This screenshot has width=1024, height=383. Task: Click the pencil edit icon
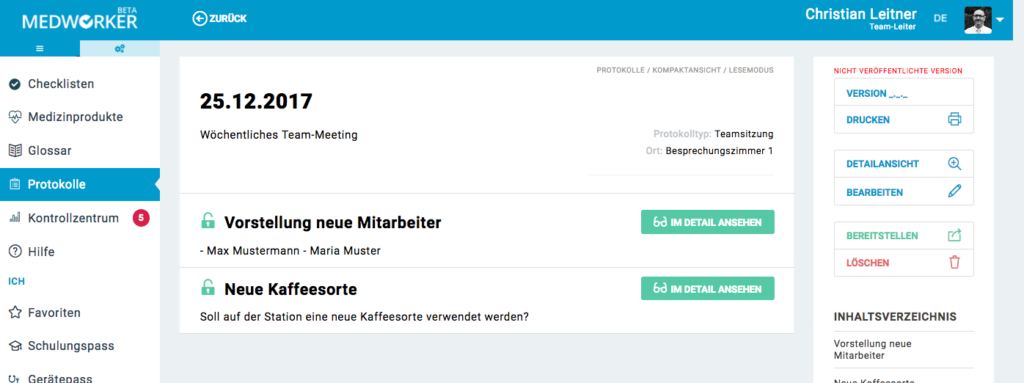(x=955, y=192)
